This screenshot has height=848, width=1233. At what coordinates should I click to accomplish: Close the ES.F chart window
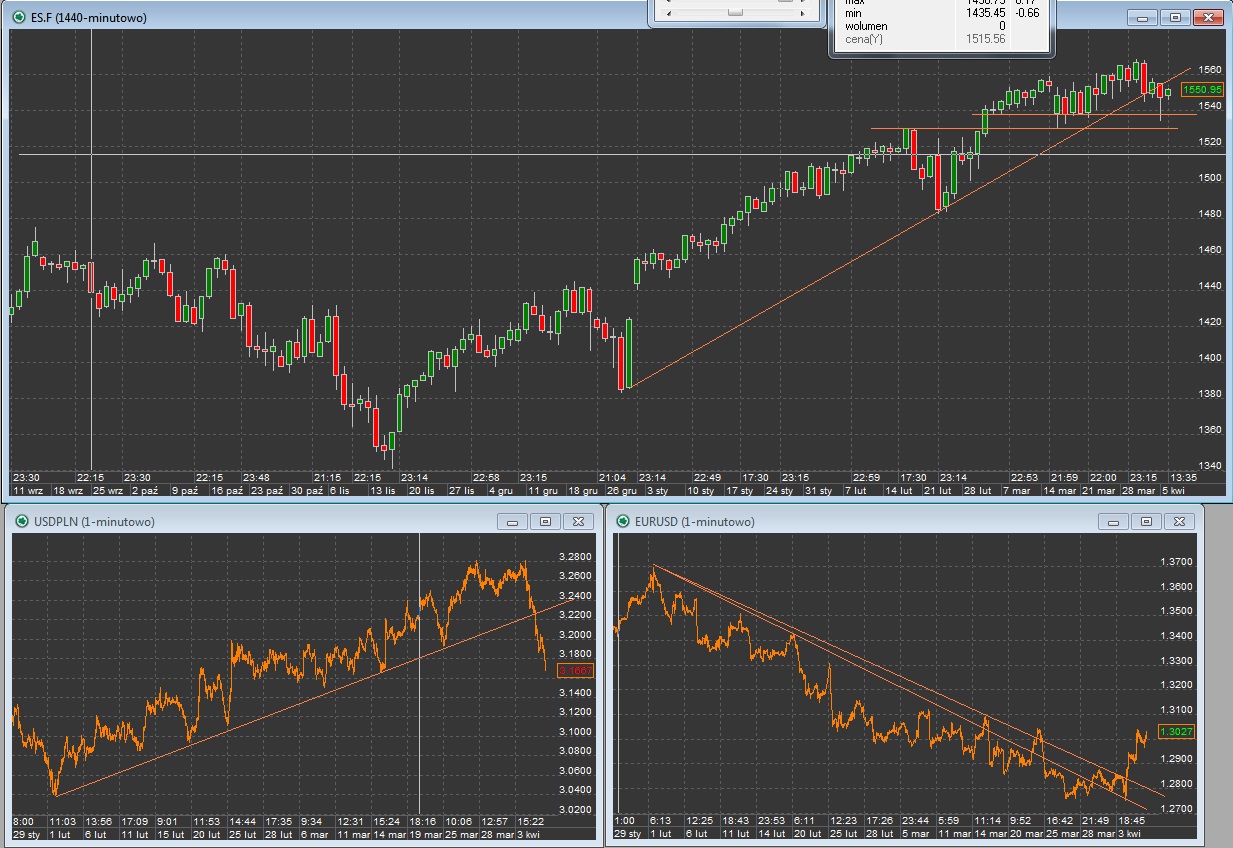pos(1210,18)
